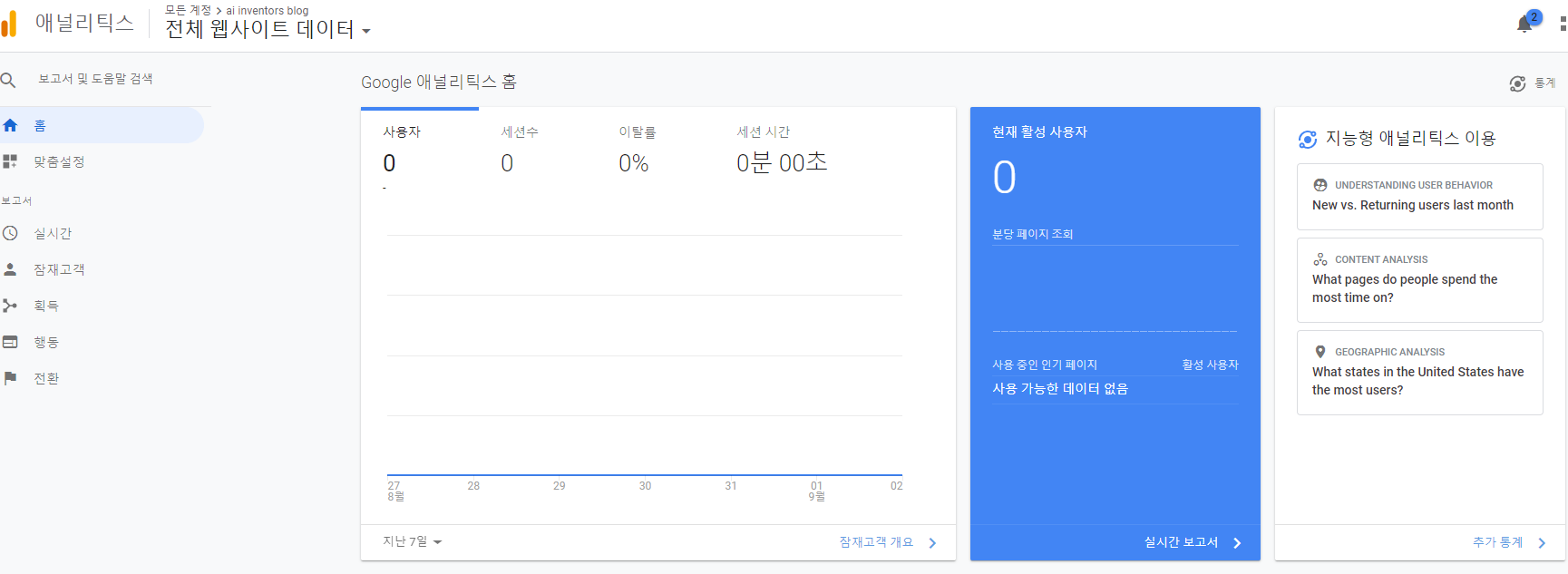Expand the 행동 reports section
Viewport: 1568px width, 574px height.
pos(102,342)
